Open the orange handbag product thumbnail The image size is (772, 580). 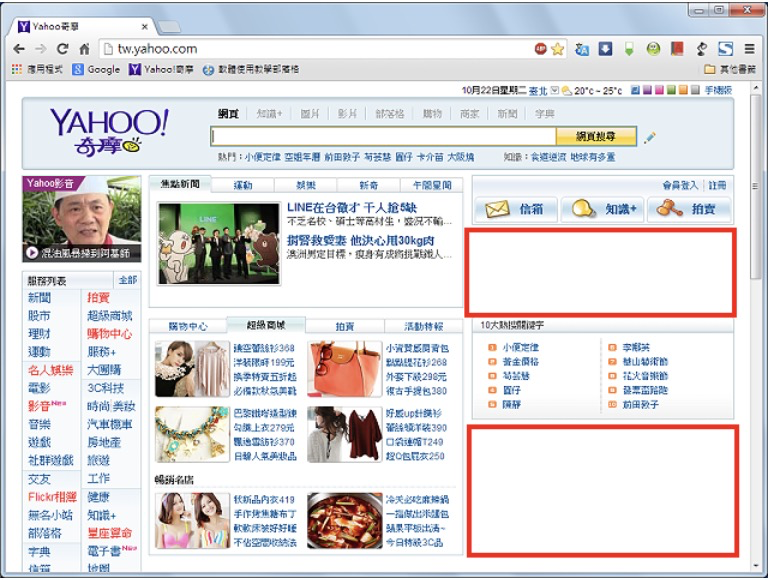345,369
